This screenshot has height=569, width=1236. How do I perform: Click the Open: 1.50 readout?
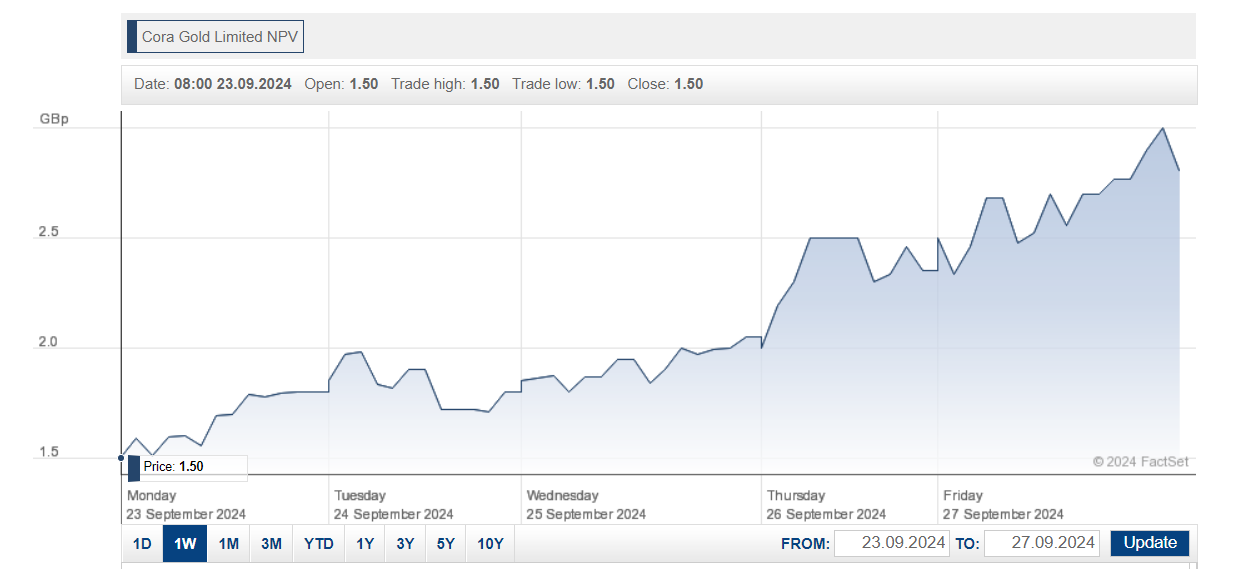[341, 84]
